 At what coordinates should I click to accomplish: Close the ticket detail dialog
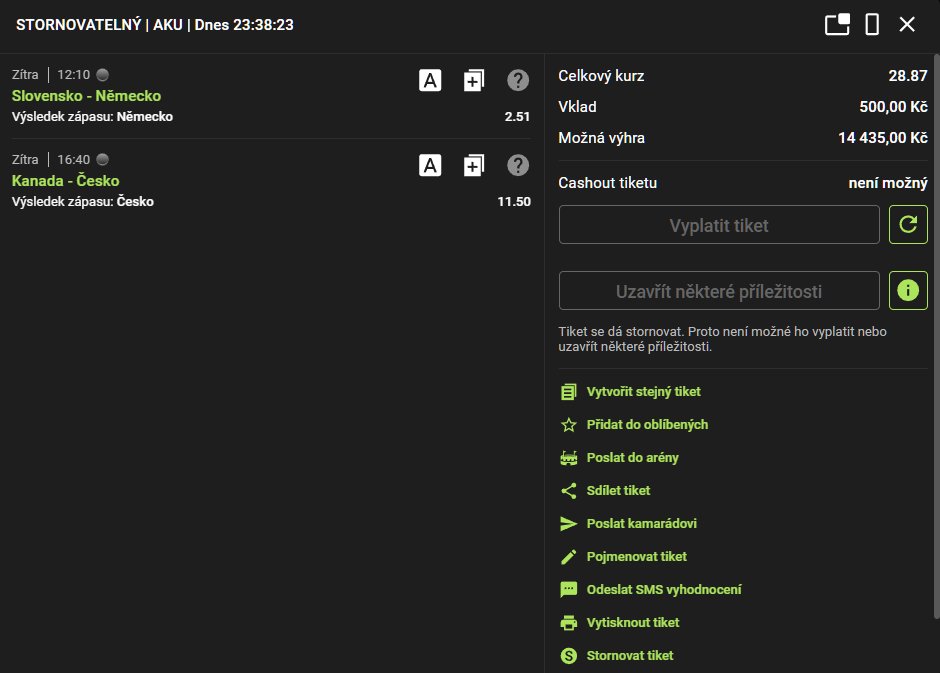pyautogui.click(x=907, y=25)
